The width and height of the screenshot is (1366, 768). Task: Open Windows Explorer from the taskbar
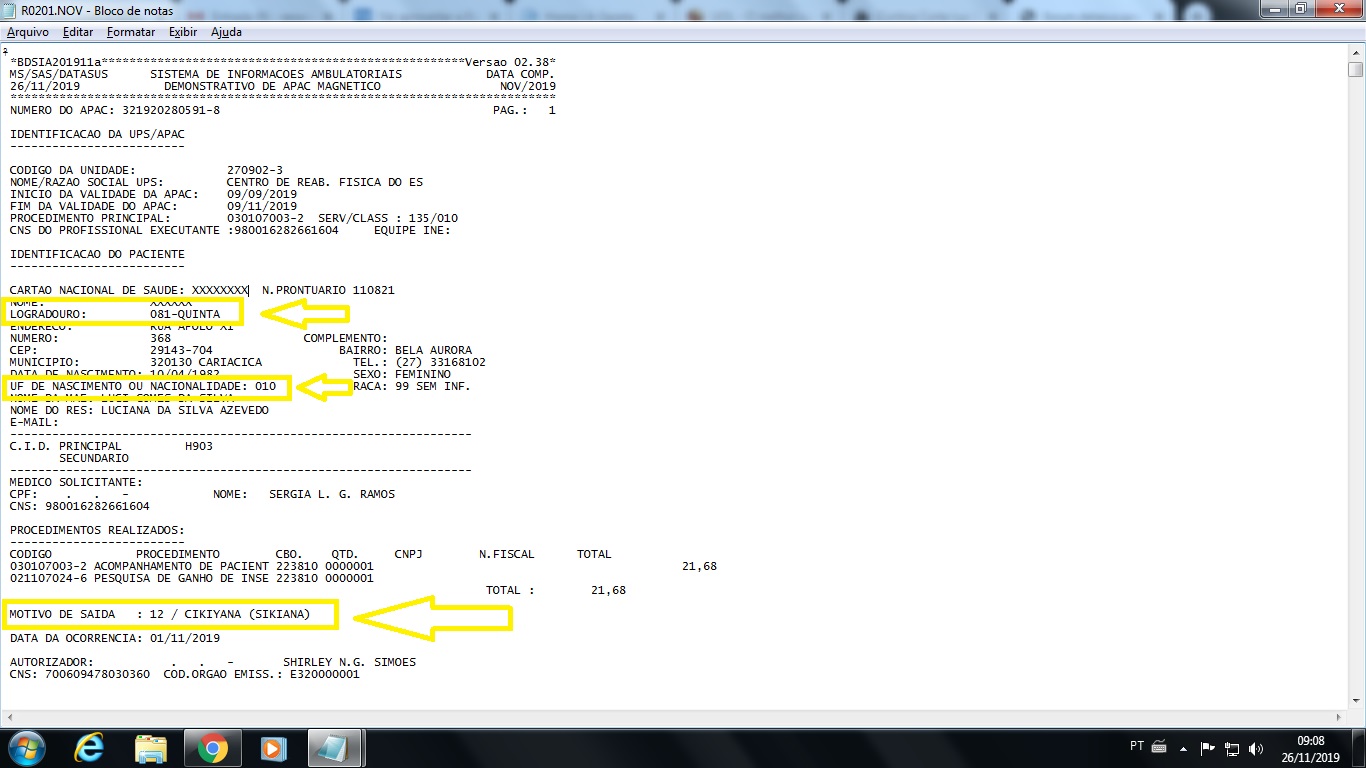151,748
